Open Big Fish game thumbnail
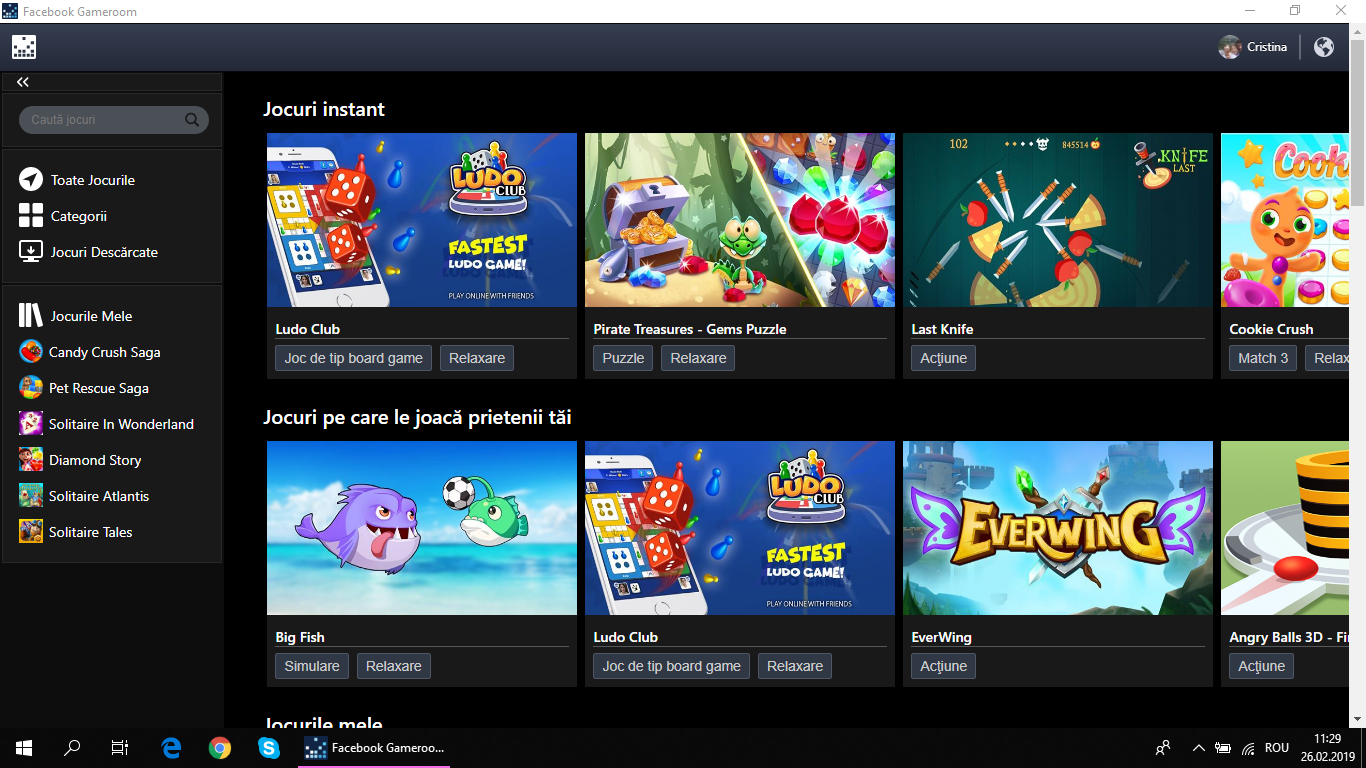This screenshot has height=768, width=1366. point(422,528)
